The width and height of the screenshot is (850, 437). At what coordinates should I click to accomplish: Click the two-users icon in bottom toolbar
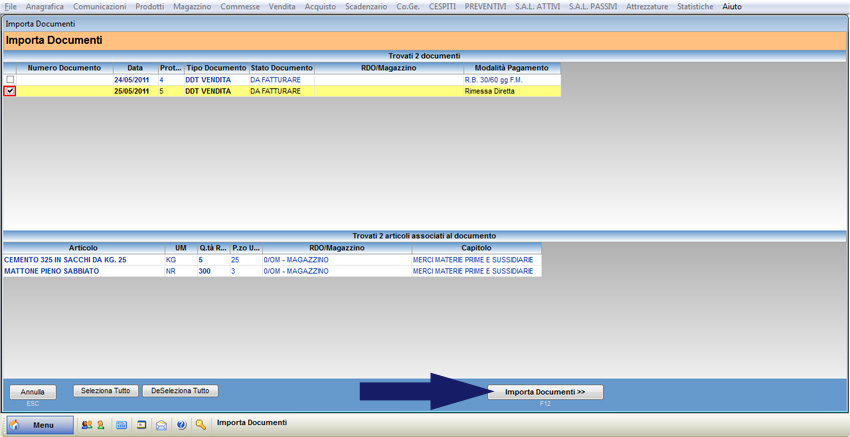(x=86, y=425)
